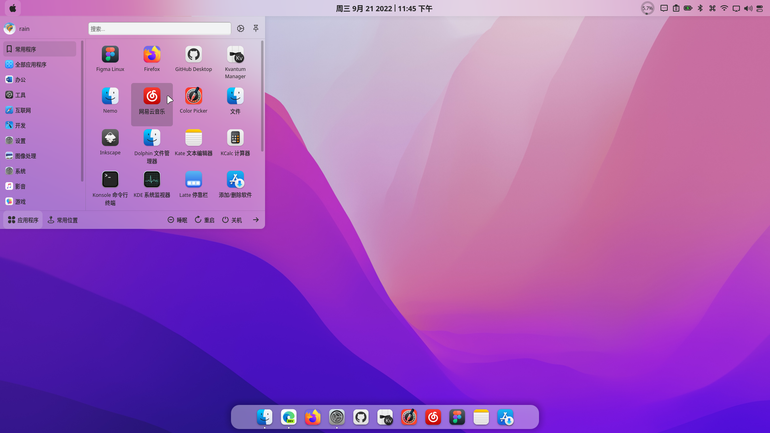
Task: Open the 5.7% usage monitor widget
Action: [x=648, y=8]
